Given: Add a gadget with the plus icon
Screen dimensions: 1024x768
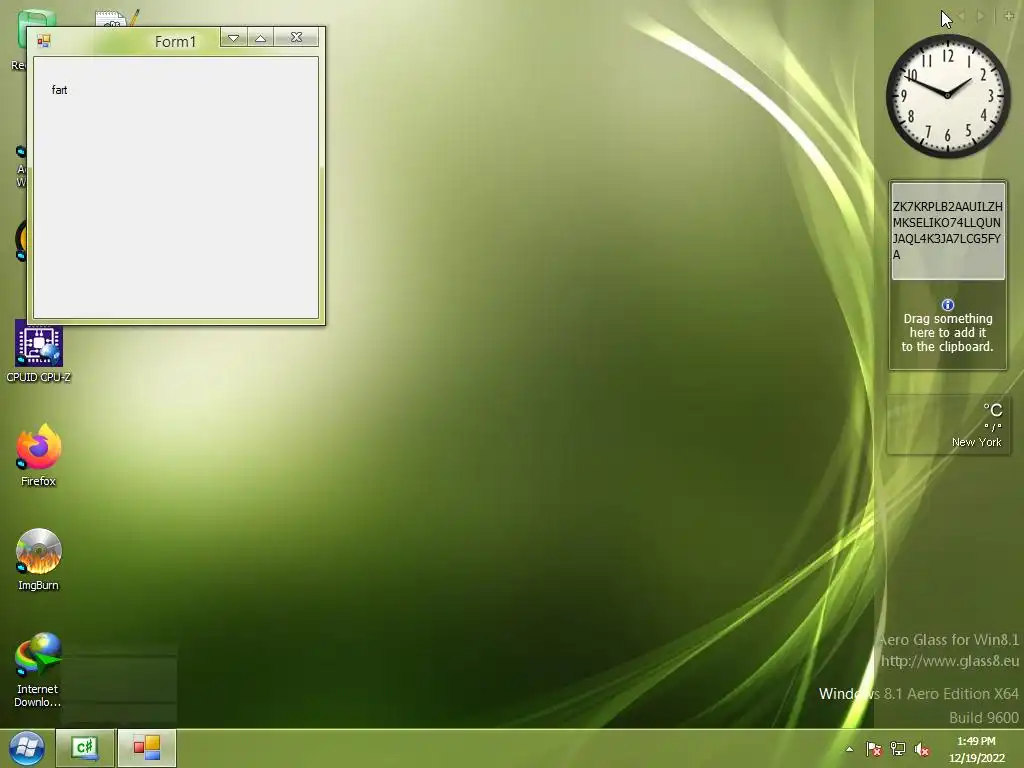Looking at the screenshot, I should tap(1009, 16).
